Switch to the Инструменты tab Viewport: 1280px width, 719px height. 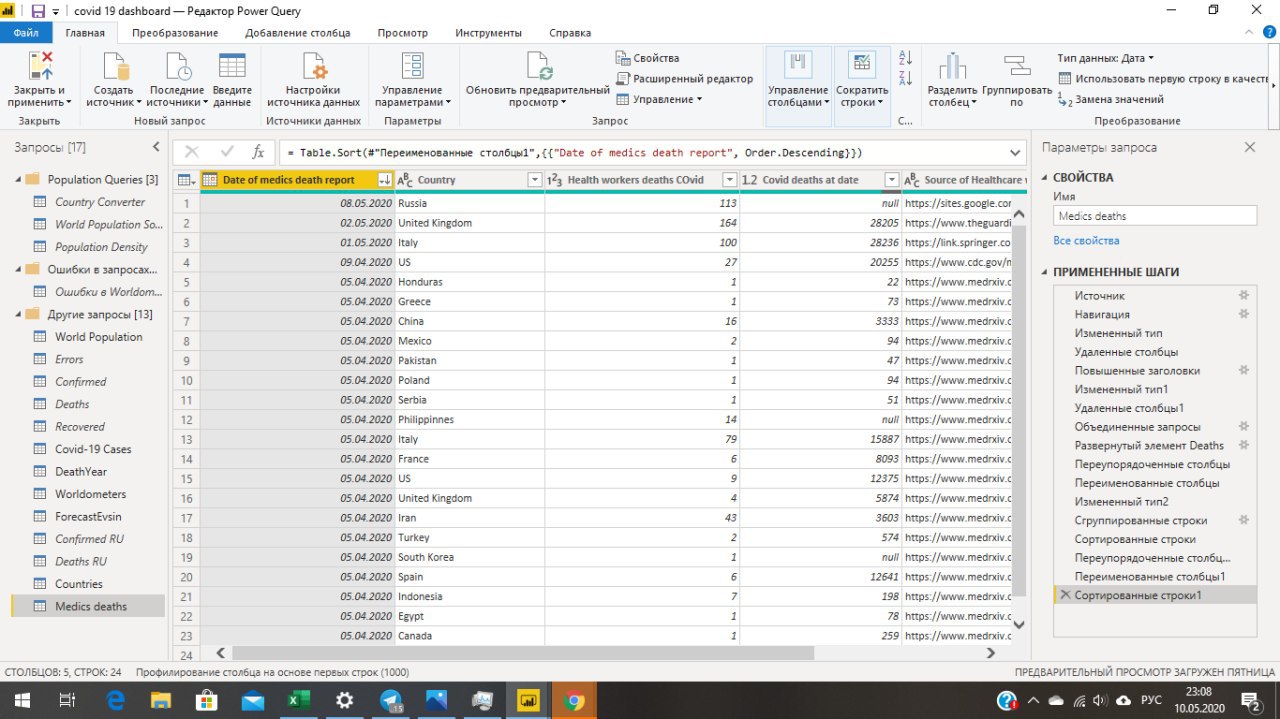coord(488,33)
